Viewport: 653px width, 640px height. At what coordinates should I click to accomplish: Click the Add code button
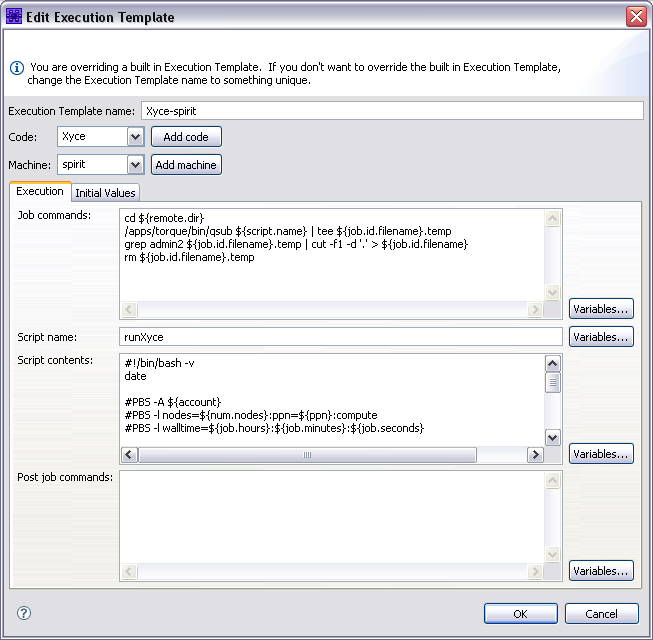pyautogui.click(x=186, y=137)
